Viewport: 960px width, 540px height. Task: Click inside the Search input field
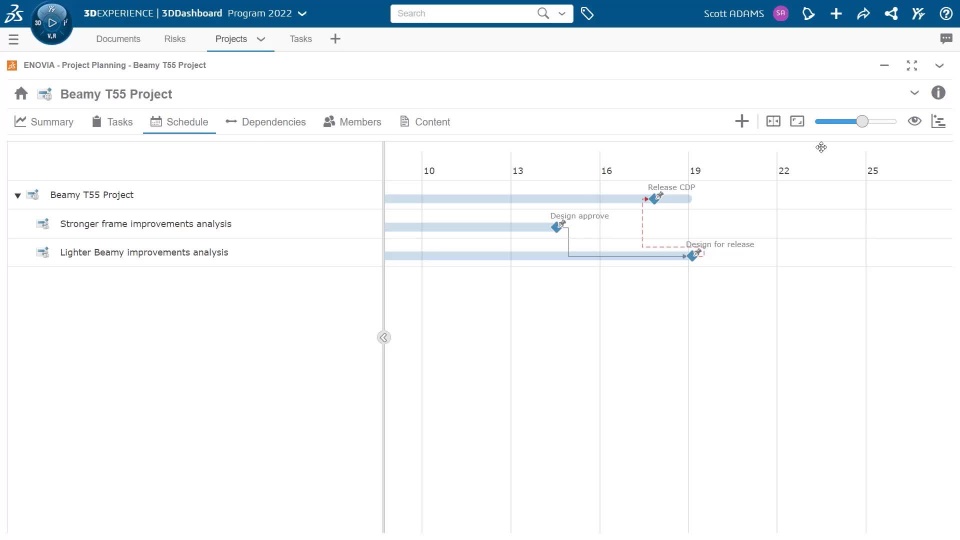coord(465,13)
